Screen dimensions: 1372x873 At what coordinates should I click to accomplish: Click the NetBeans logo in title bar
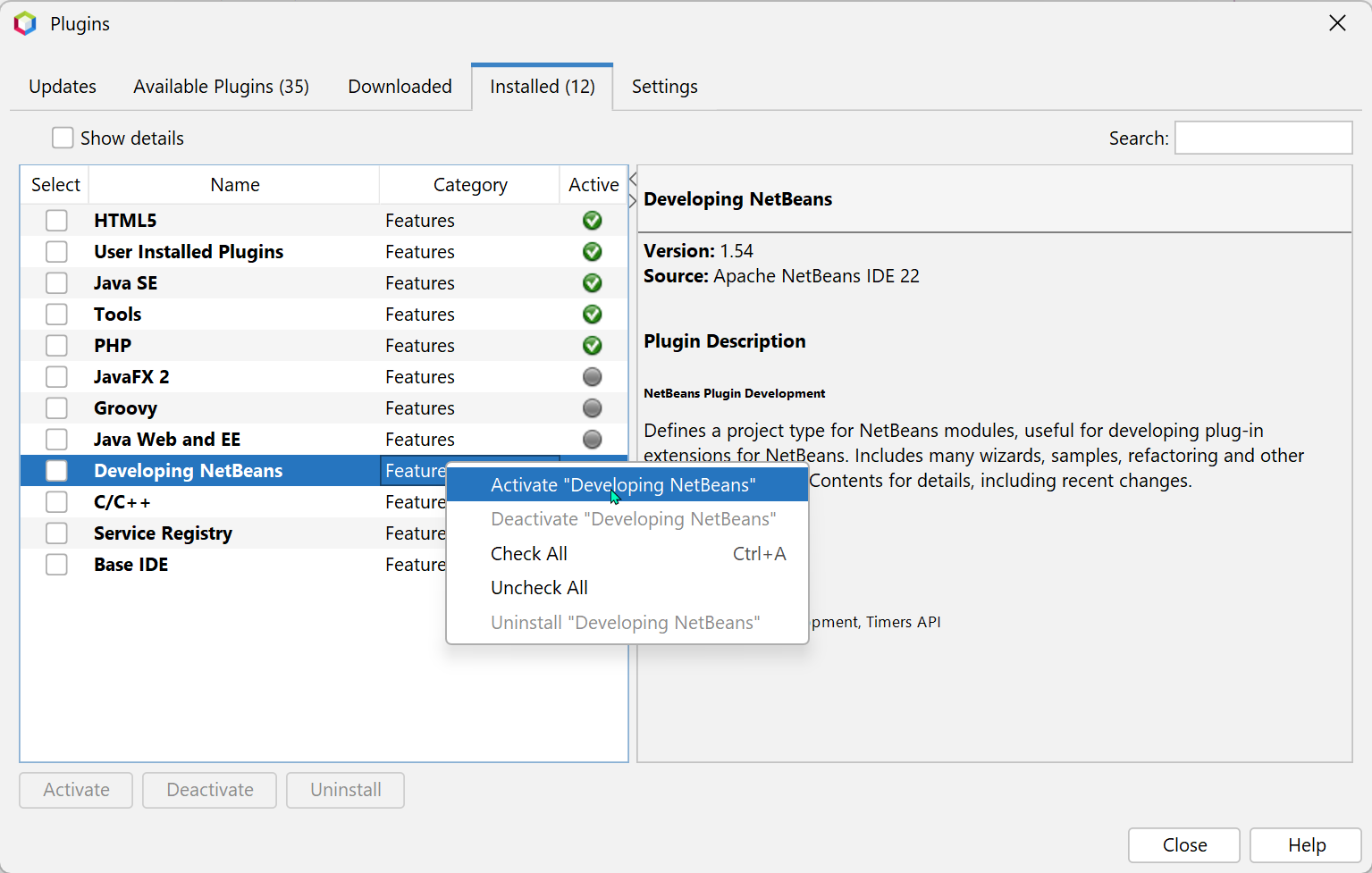[25, 23]
